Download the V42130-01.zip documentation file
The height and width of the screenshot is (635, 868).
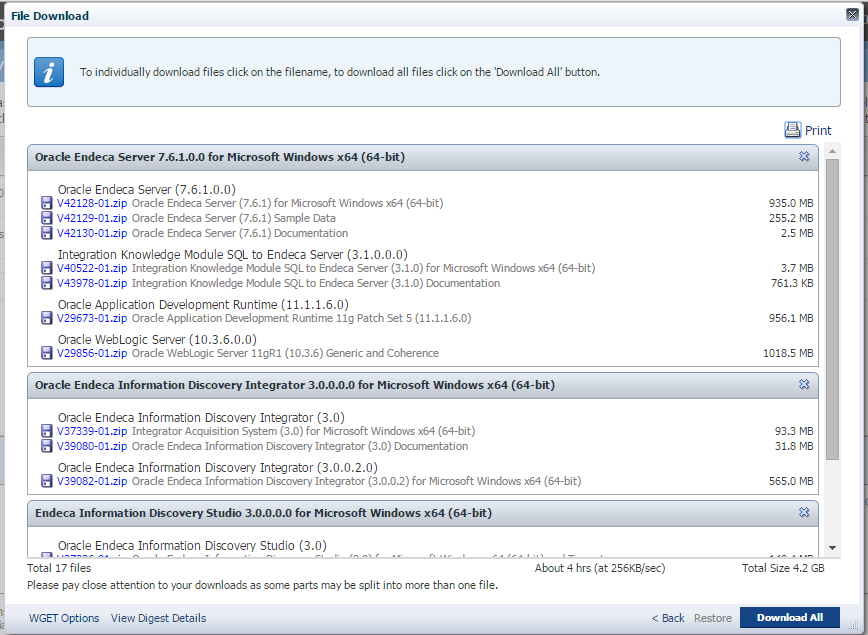coord(92,233)
